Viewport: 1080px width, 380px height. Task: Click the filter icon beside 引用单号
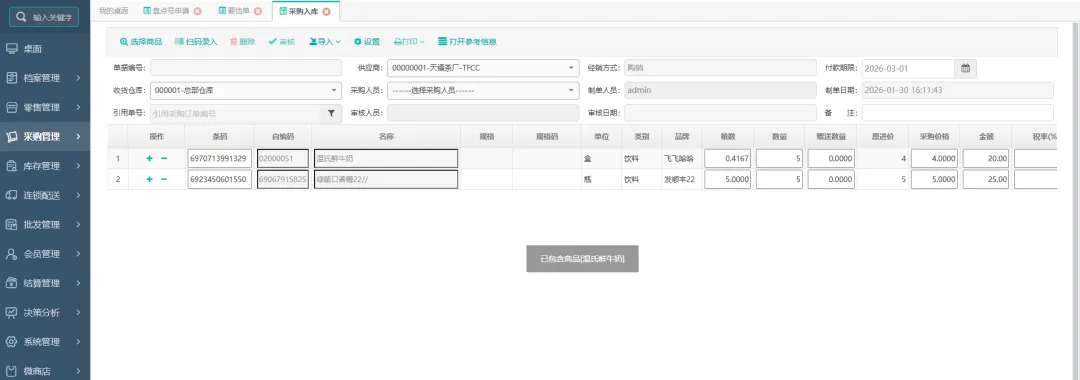[x=331, y=113]
